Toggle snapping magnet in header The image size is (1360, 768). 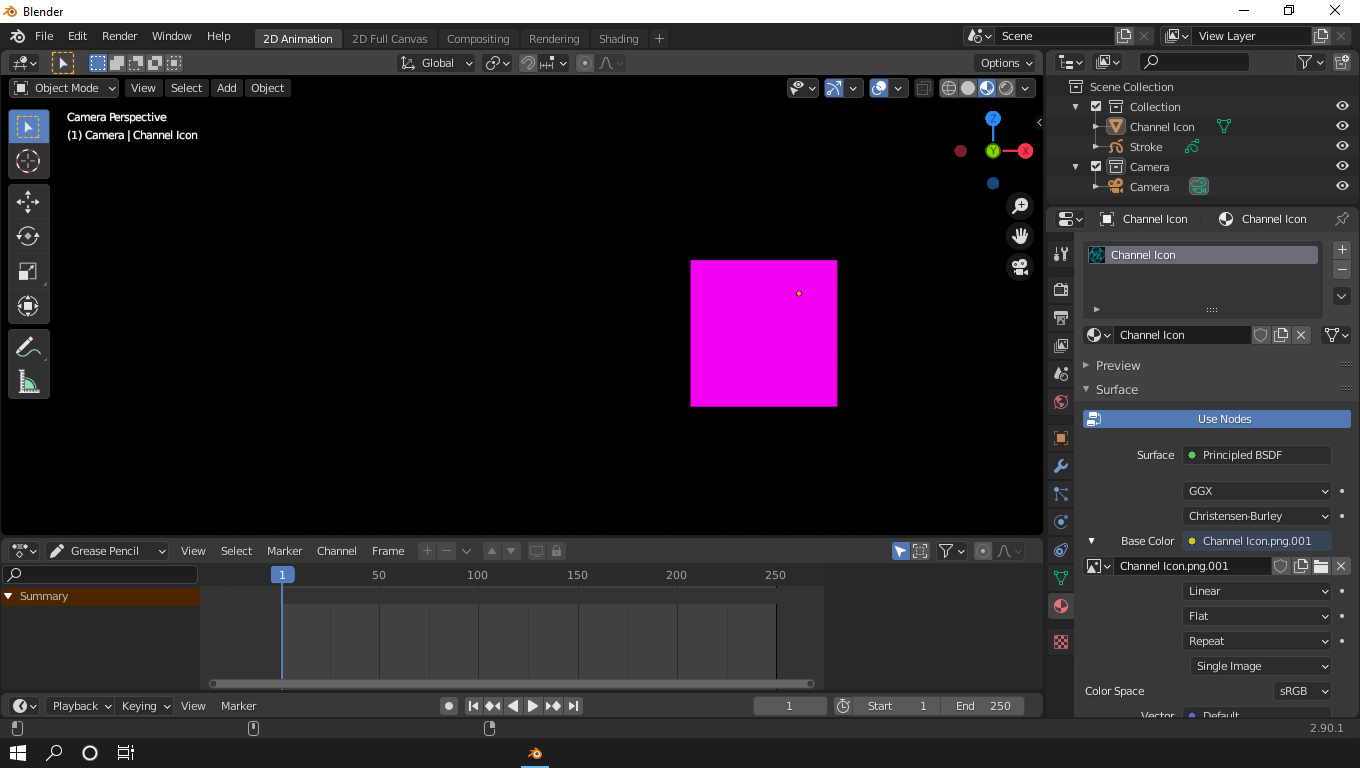[528, 63]
